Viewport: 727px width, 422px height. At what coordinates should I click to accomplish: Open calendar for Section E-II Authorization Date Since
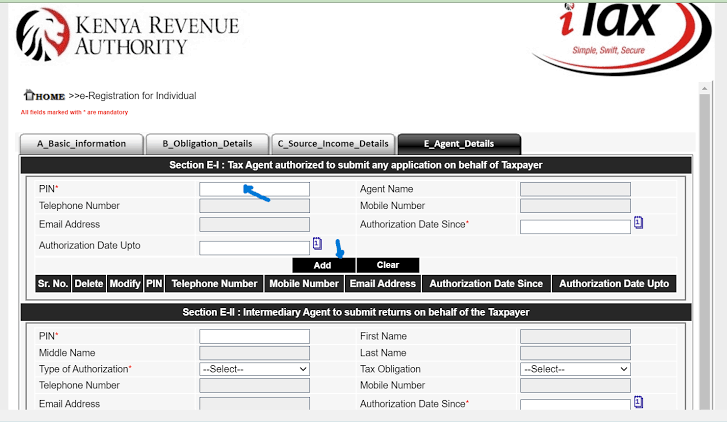pos(638,402)
